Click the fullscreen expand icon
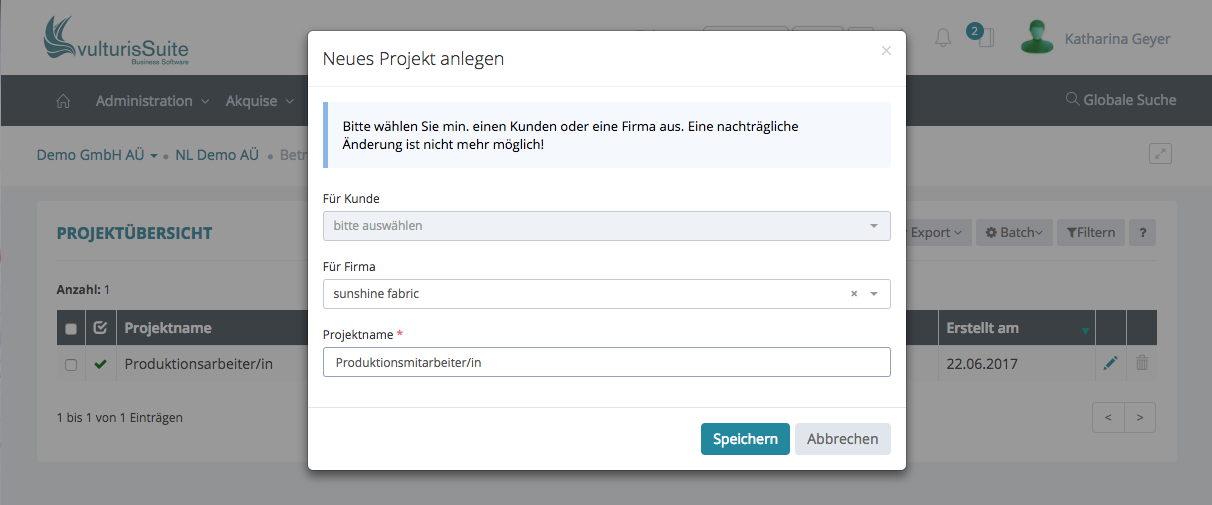Image resolution: width=1212 pixels, height=505 pixels. 1160,154
